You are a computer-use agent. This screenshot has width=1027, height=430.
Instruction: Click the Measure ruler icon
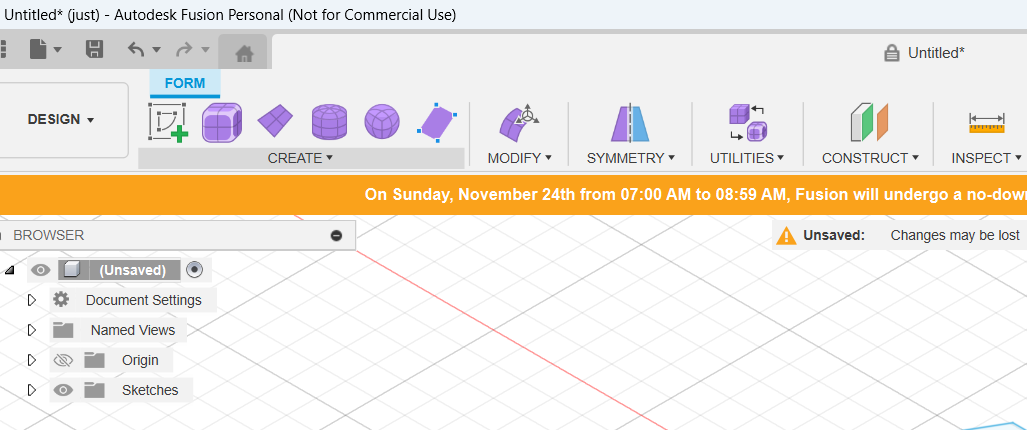[x=986, y=123]
